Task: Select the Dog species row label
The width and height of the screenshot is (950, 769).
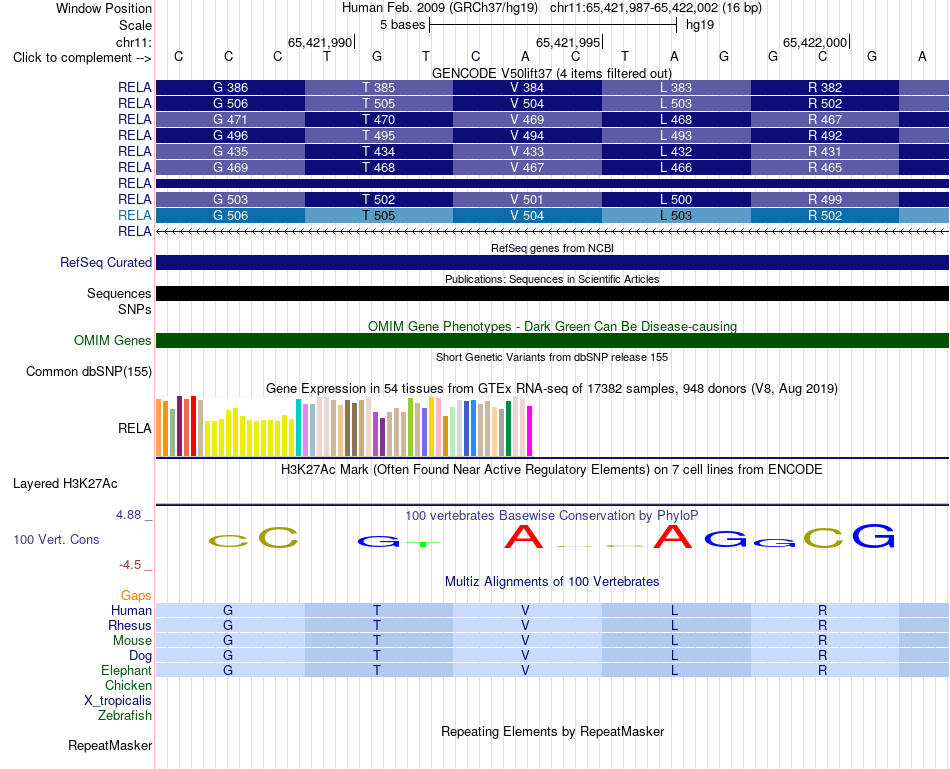Action: (x=141, y=656)
